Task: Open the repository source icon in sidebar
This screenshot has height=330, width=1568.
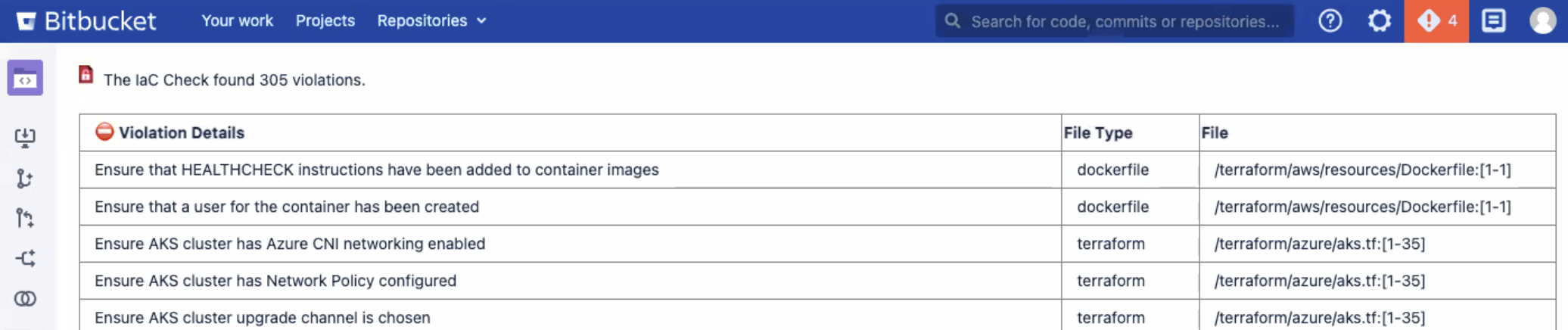Action: click(25, 78)
